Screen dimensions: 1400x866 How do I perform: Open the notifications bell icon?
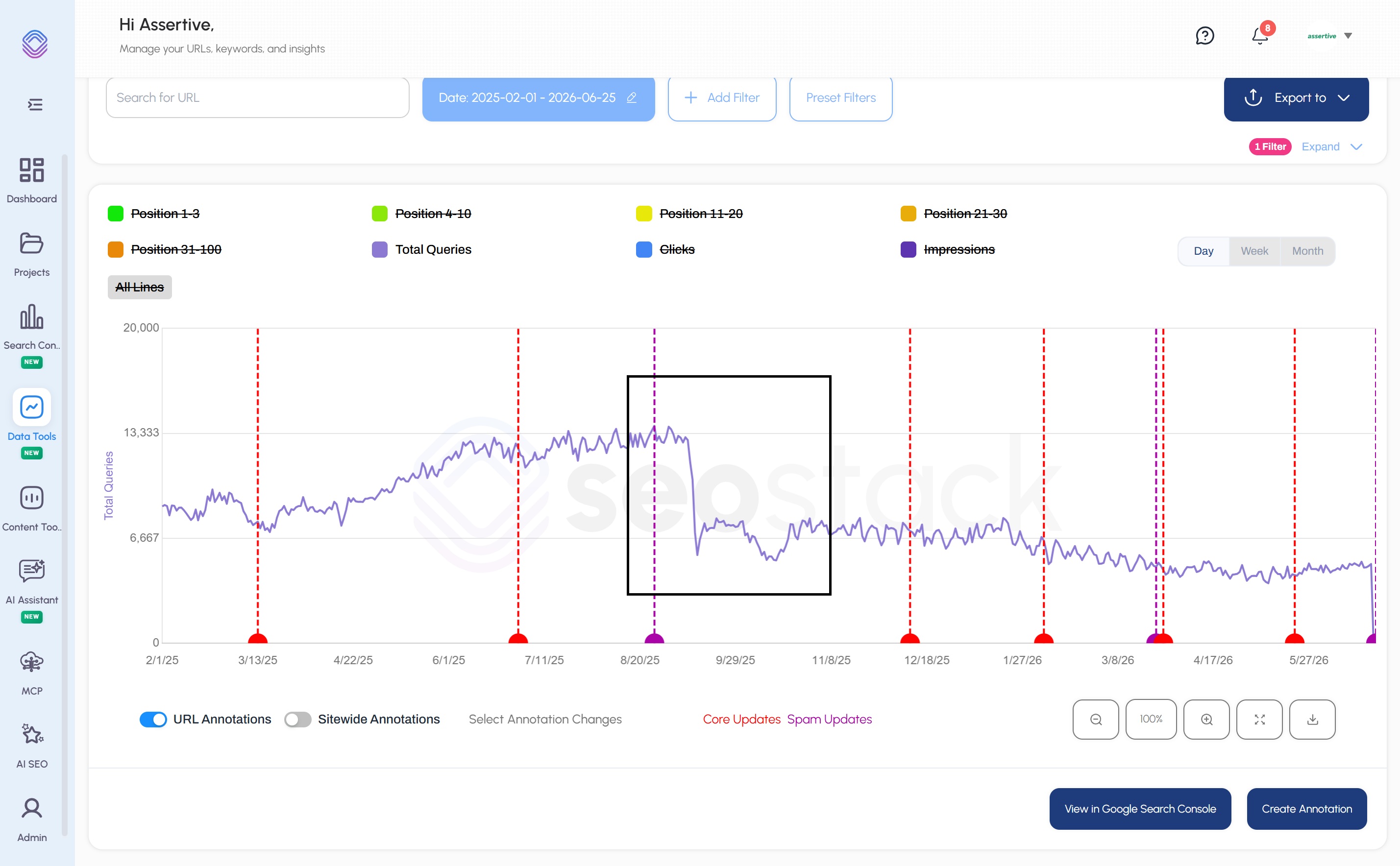[1260, 35]
